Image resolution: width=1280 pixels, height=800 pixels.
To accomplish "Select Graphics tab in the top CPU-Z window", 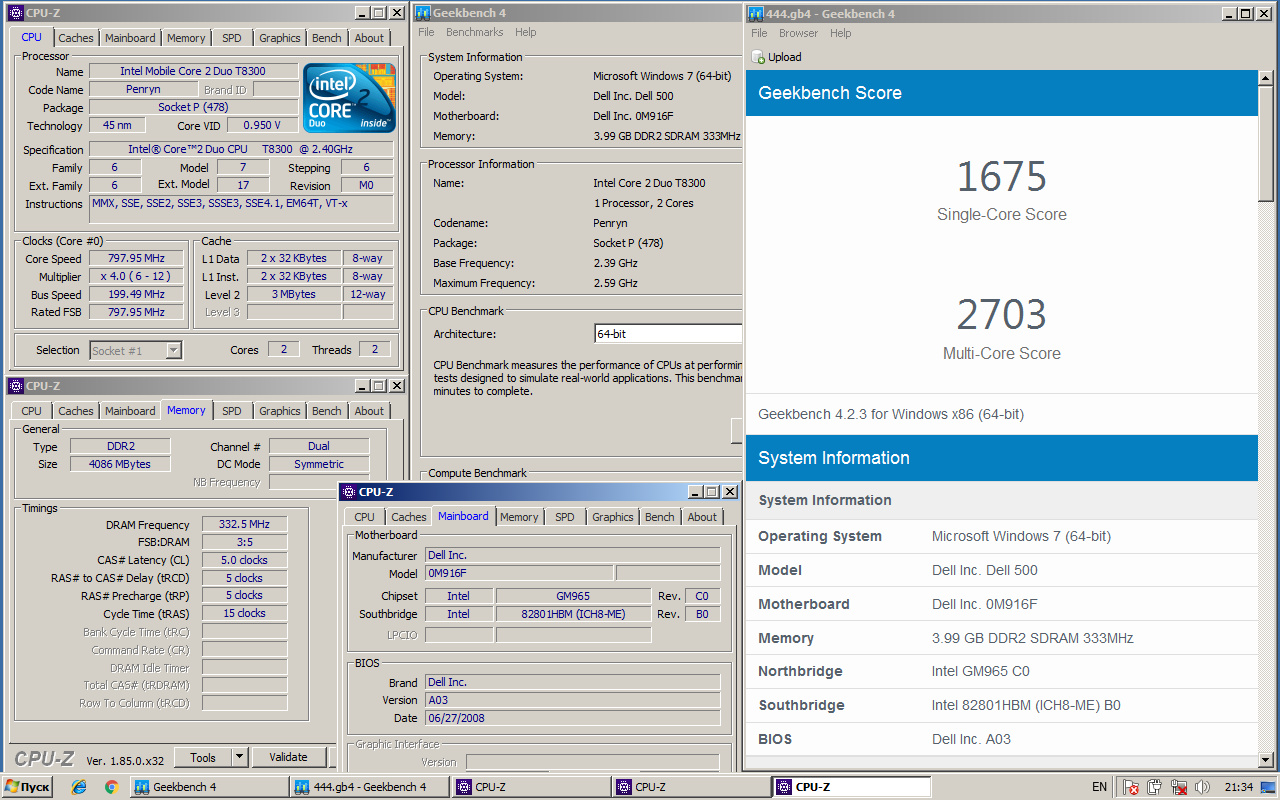I will 280,38.
